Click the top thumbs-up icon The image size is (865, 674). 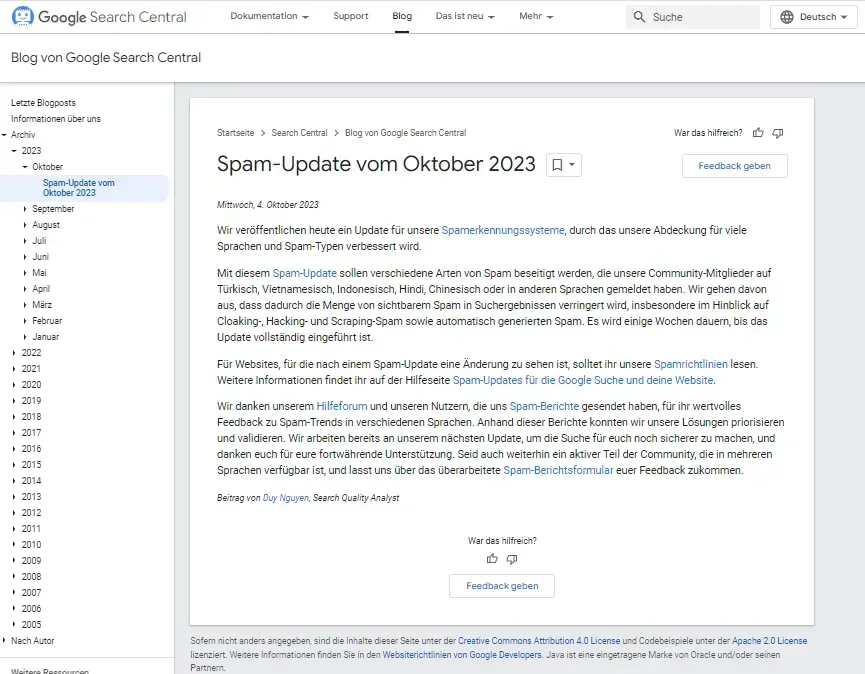coord(758,132)
